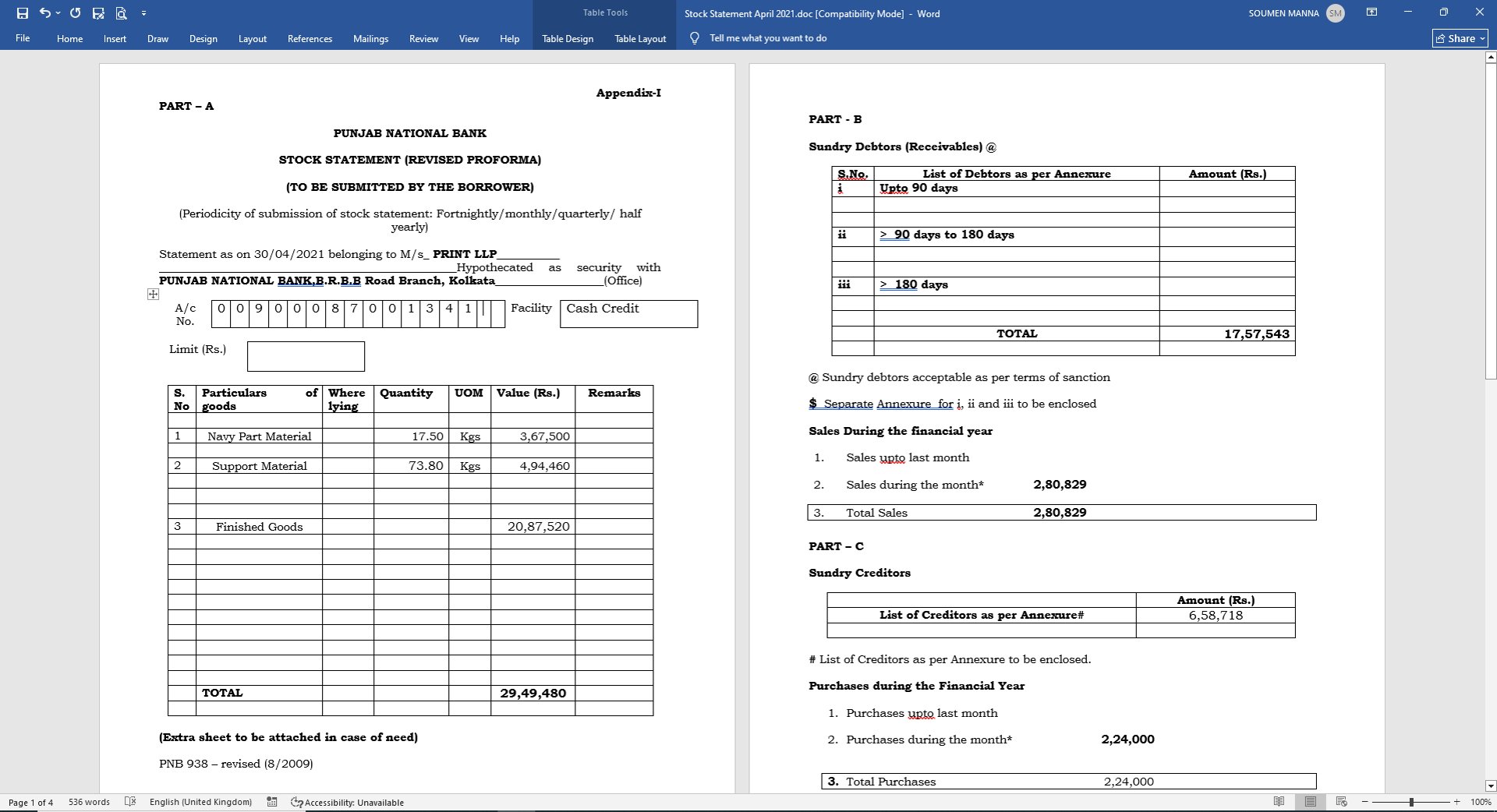
Task: Click the 20,87,520 value cell
Action: click(533, 527)
